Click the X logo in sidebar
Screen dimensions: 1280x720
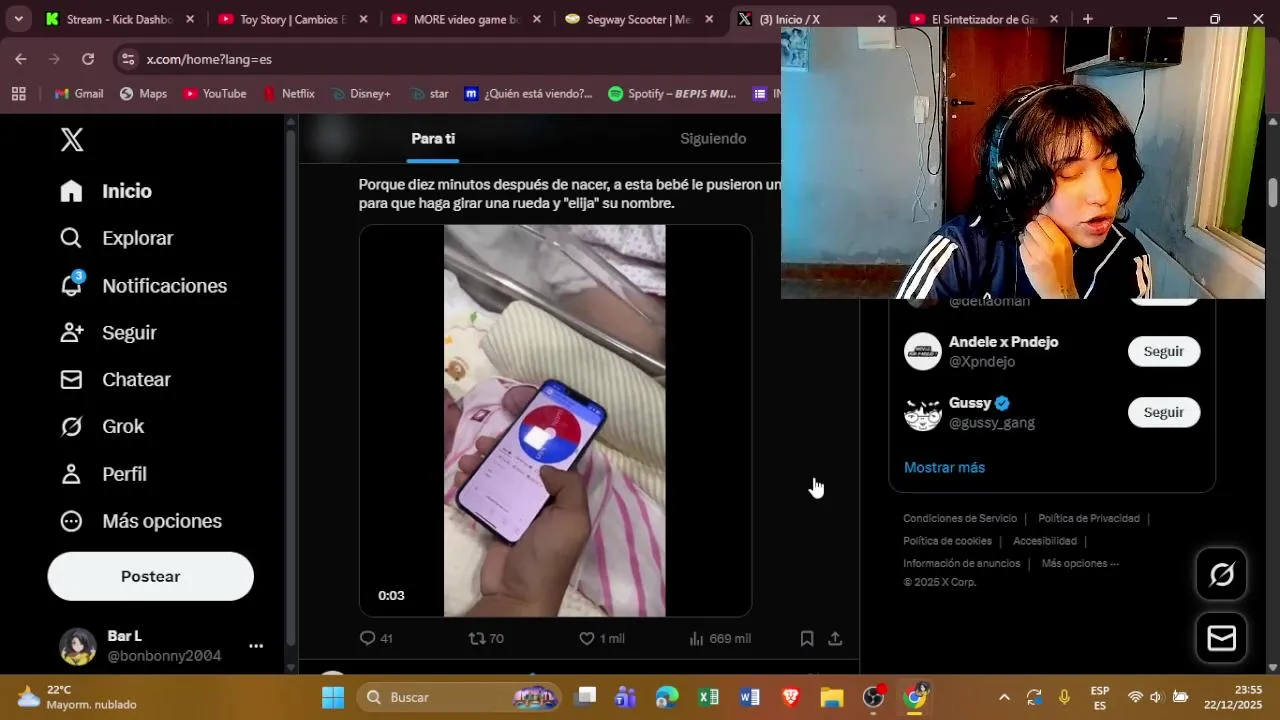72,140
